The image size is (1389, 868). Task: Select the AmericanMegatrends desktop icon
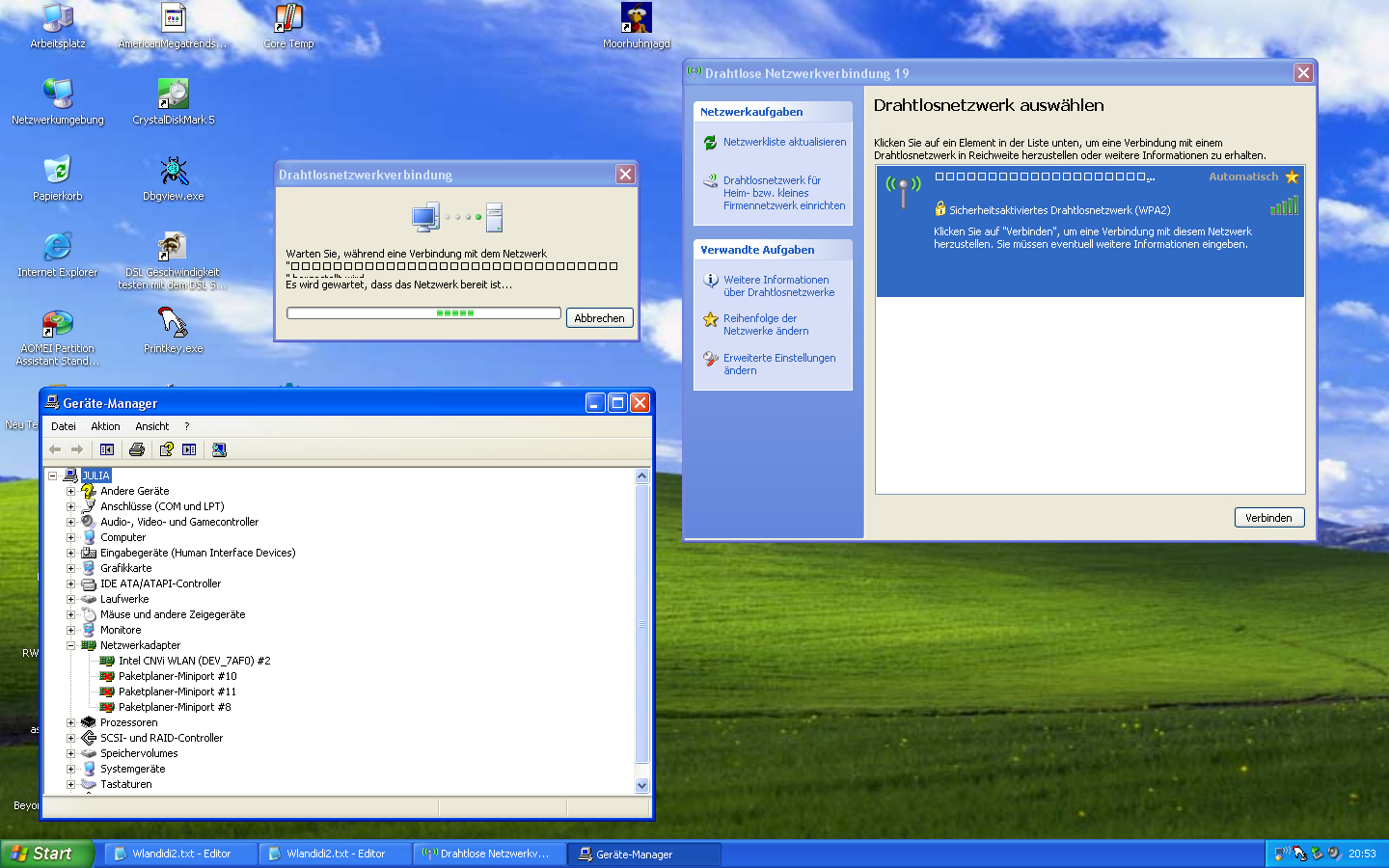tap(173, 26)
